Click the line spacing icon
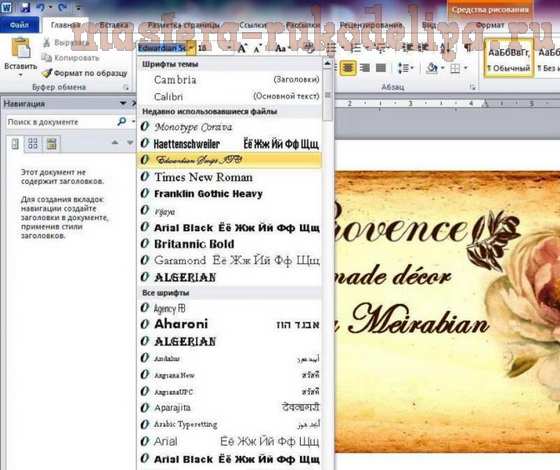 click(x=403, y=68)
